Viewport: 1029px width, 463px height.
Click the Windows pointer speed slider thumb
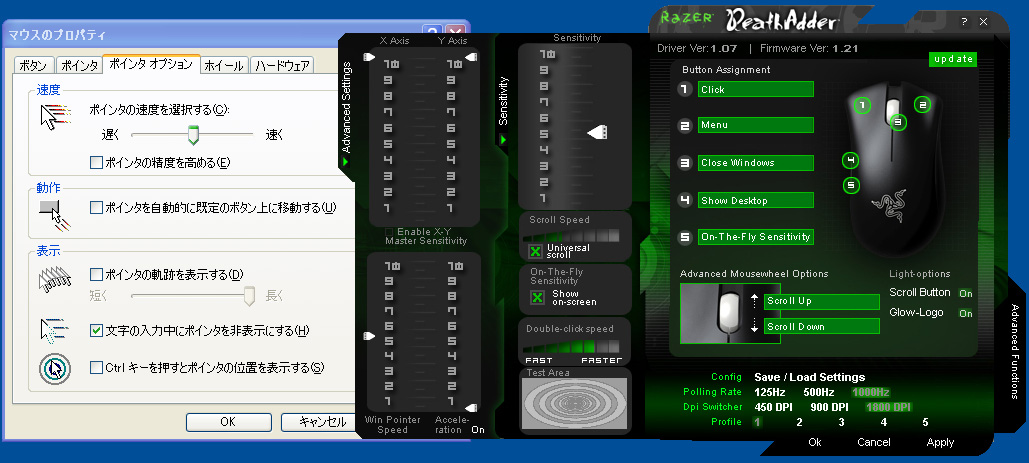tap(192, 134)
